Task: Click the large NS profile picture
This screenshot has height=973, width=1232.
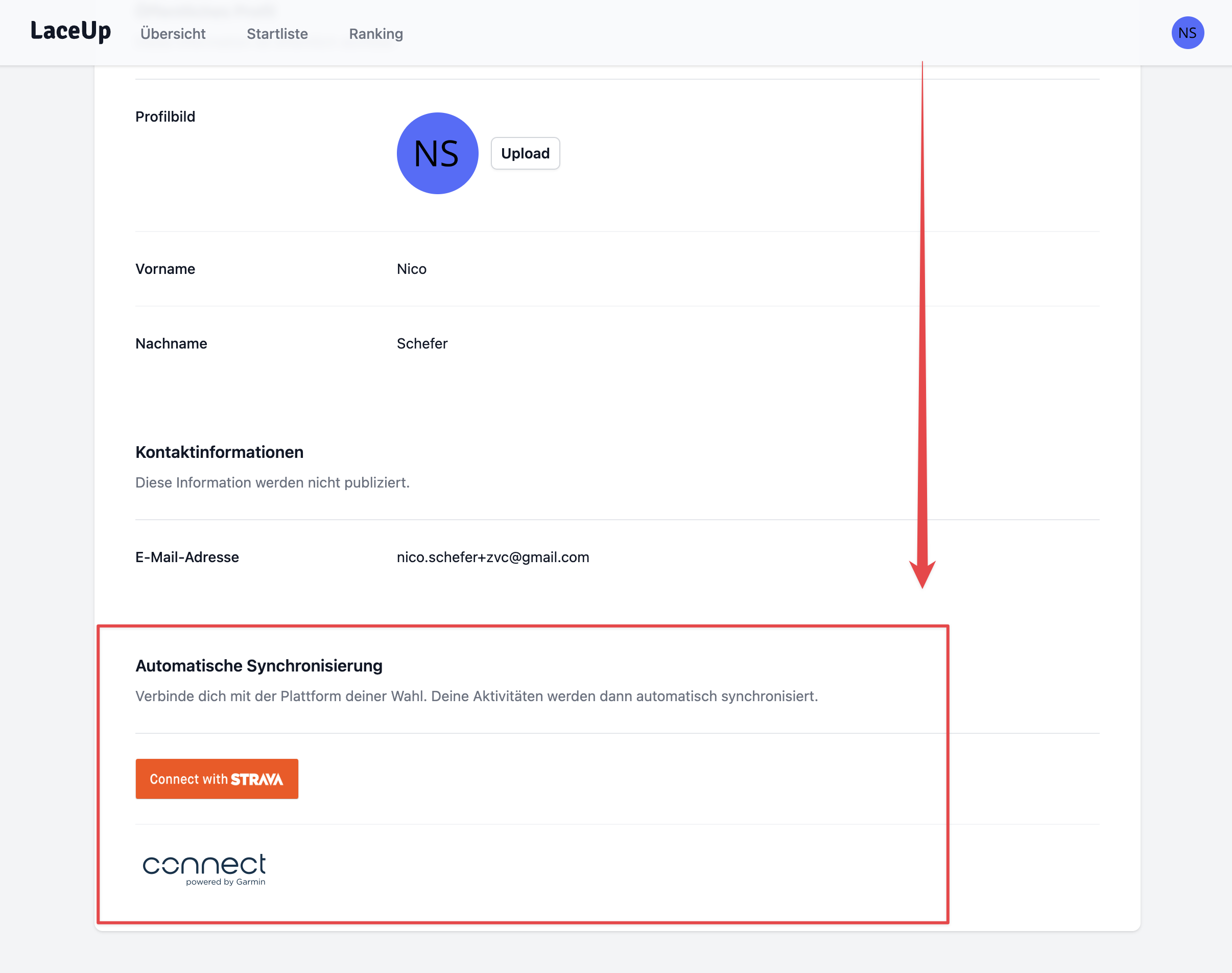Action: coord(437,153)
